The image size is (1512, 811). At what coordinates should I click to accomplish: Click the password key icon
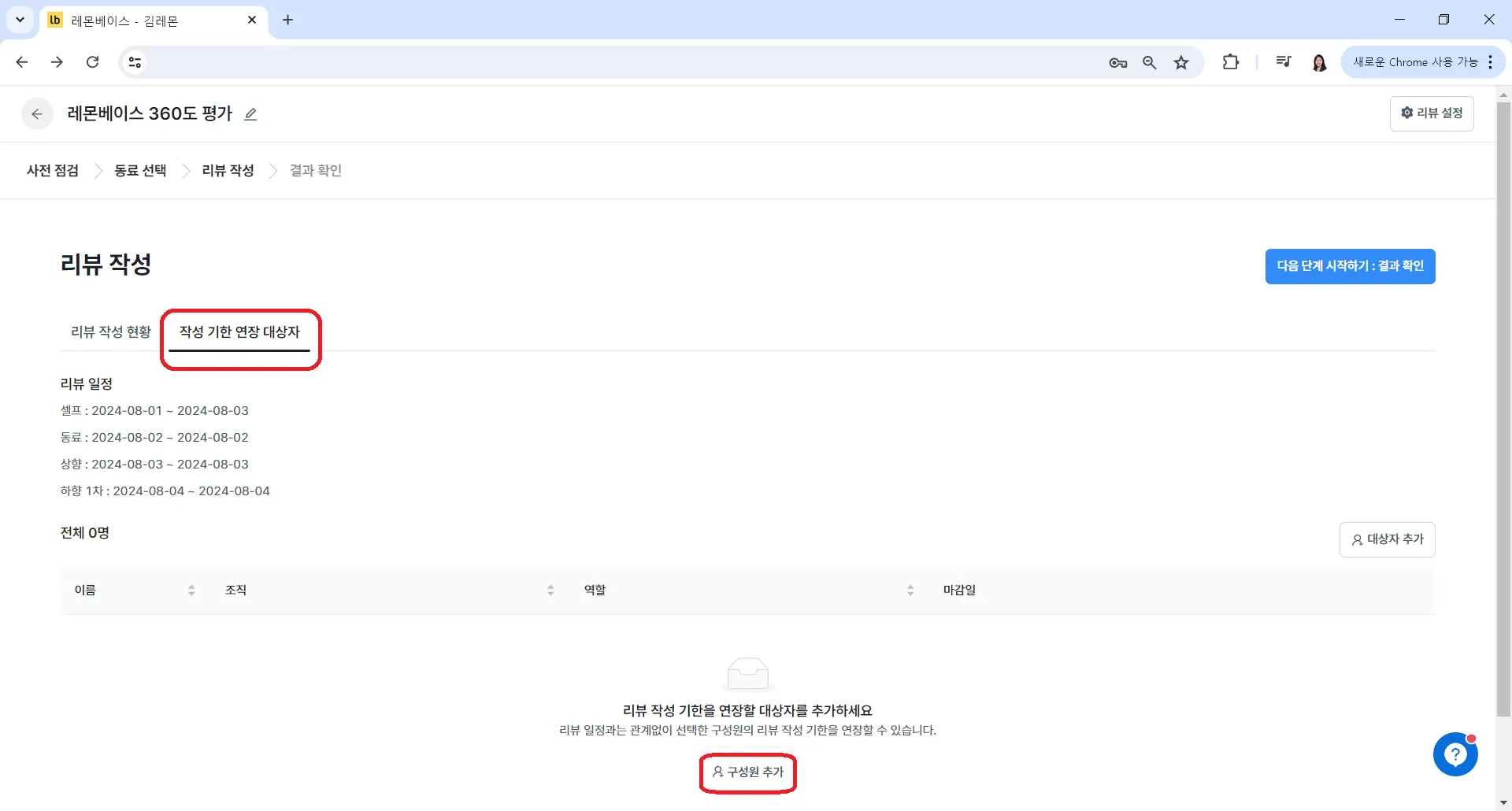click(x=1118, y=63)
